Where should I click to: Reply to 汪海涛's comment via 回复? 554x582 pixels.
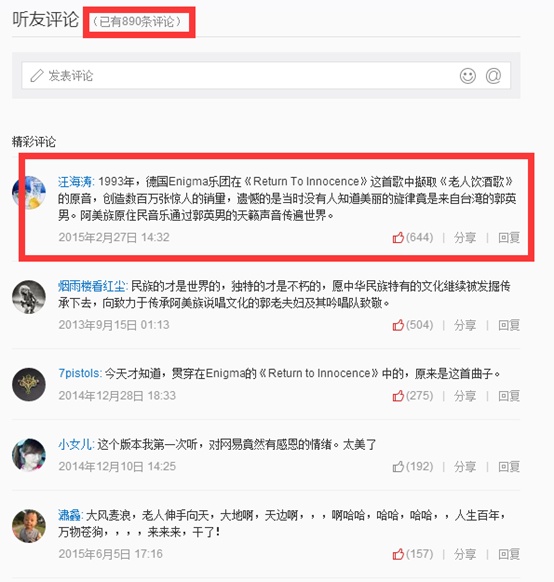pos(509,238)
